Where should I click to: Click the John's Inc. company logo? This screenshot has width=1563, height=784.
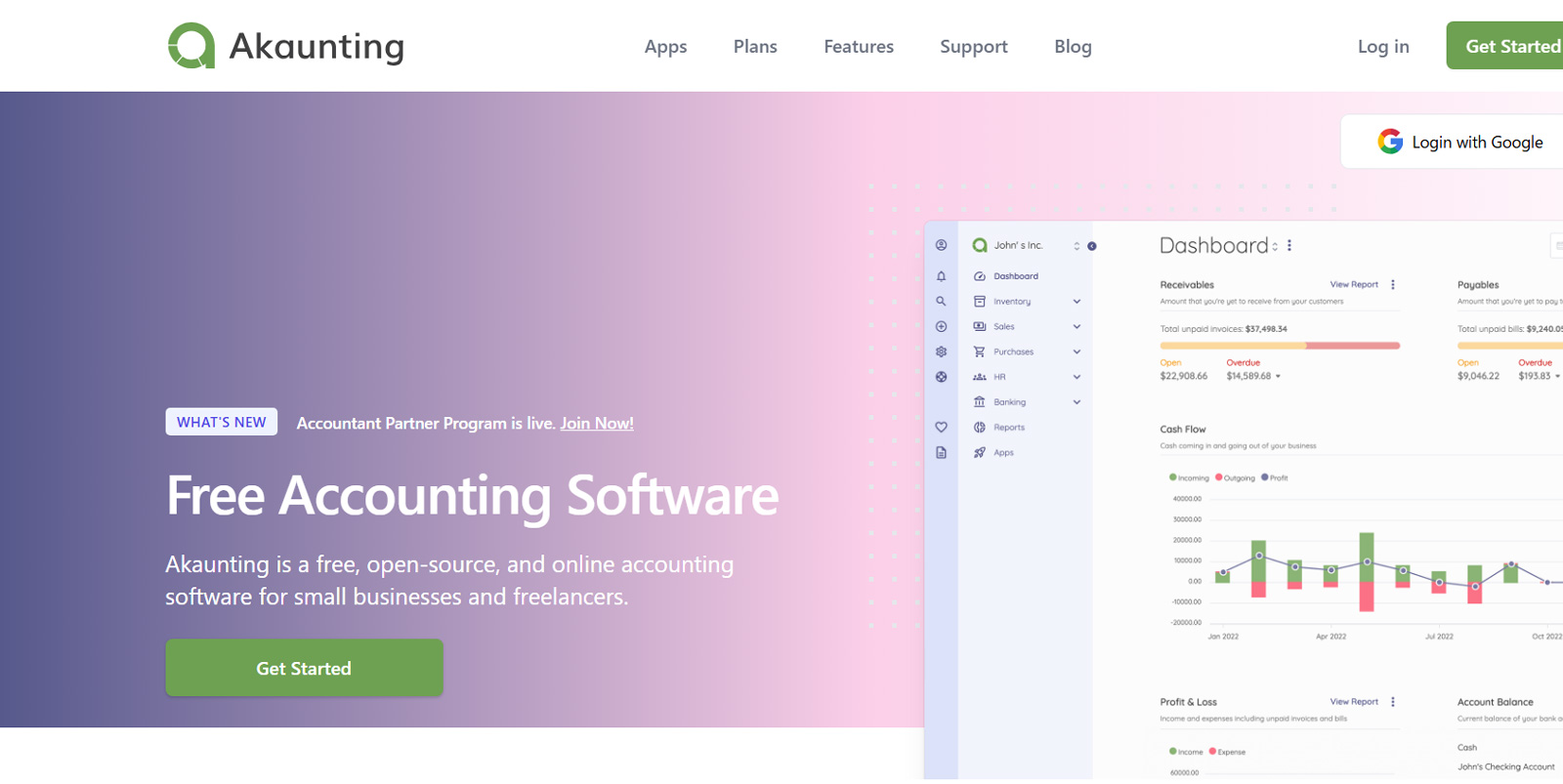coord(979,246)
